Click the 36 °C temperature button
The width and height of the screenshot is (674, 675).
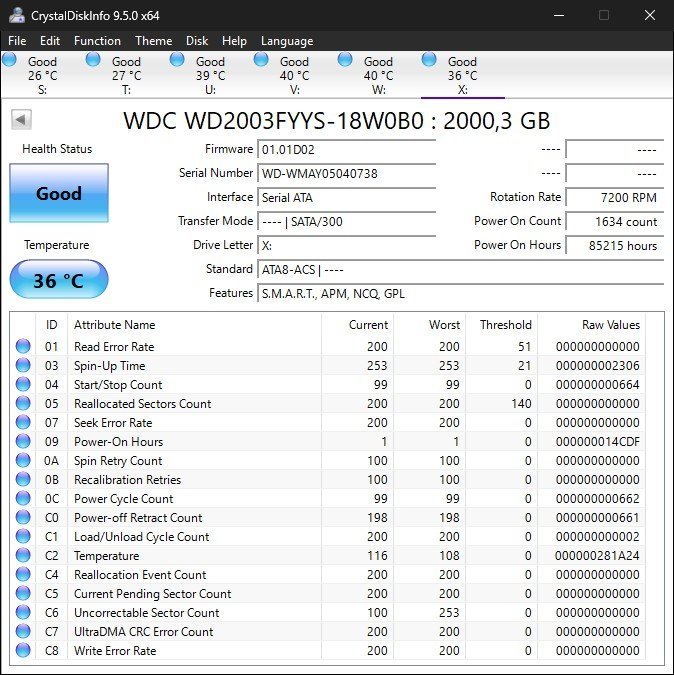click(58, 280)
